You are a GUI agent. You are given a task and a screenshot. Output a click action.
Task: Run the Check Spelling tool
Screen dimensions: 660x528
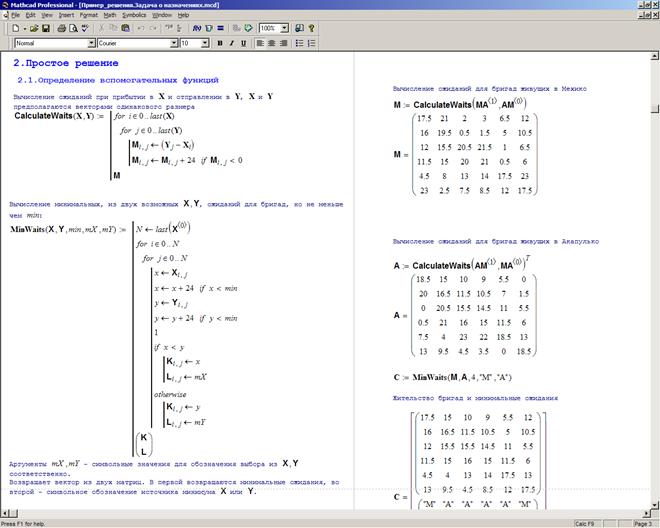85,28
